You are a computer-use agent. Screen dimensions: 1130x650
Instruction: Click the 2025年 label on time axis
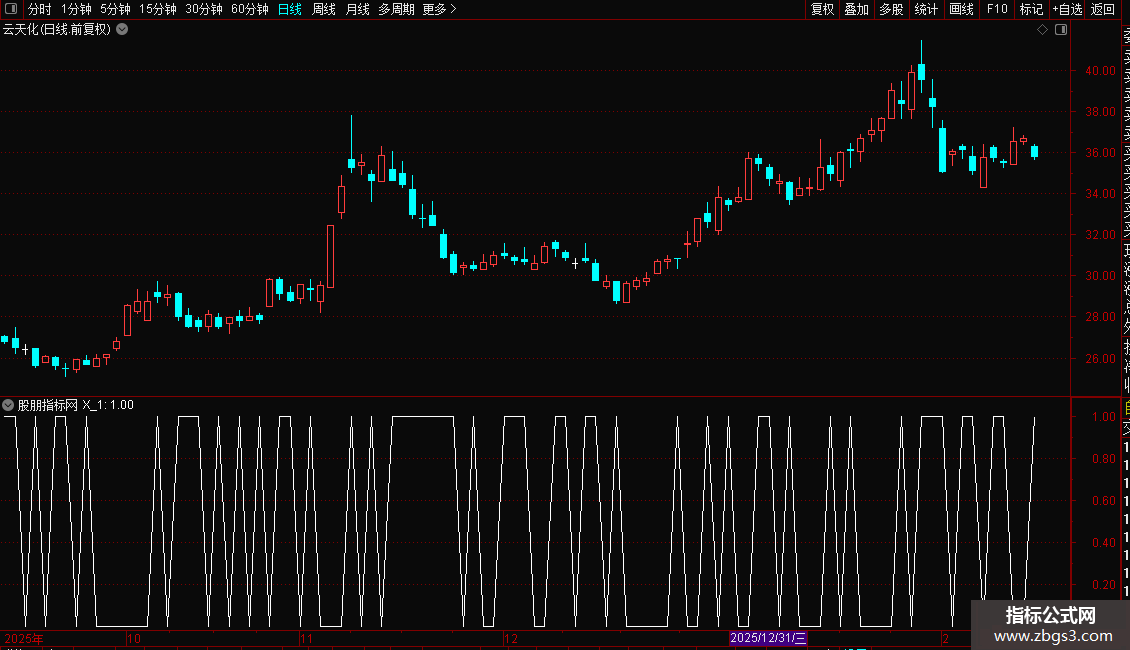pos(24,638)
